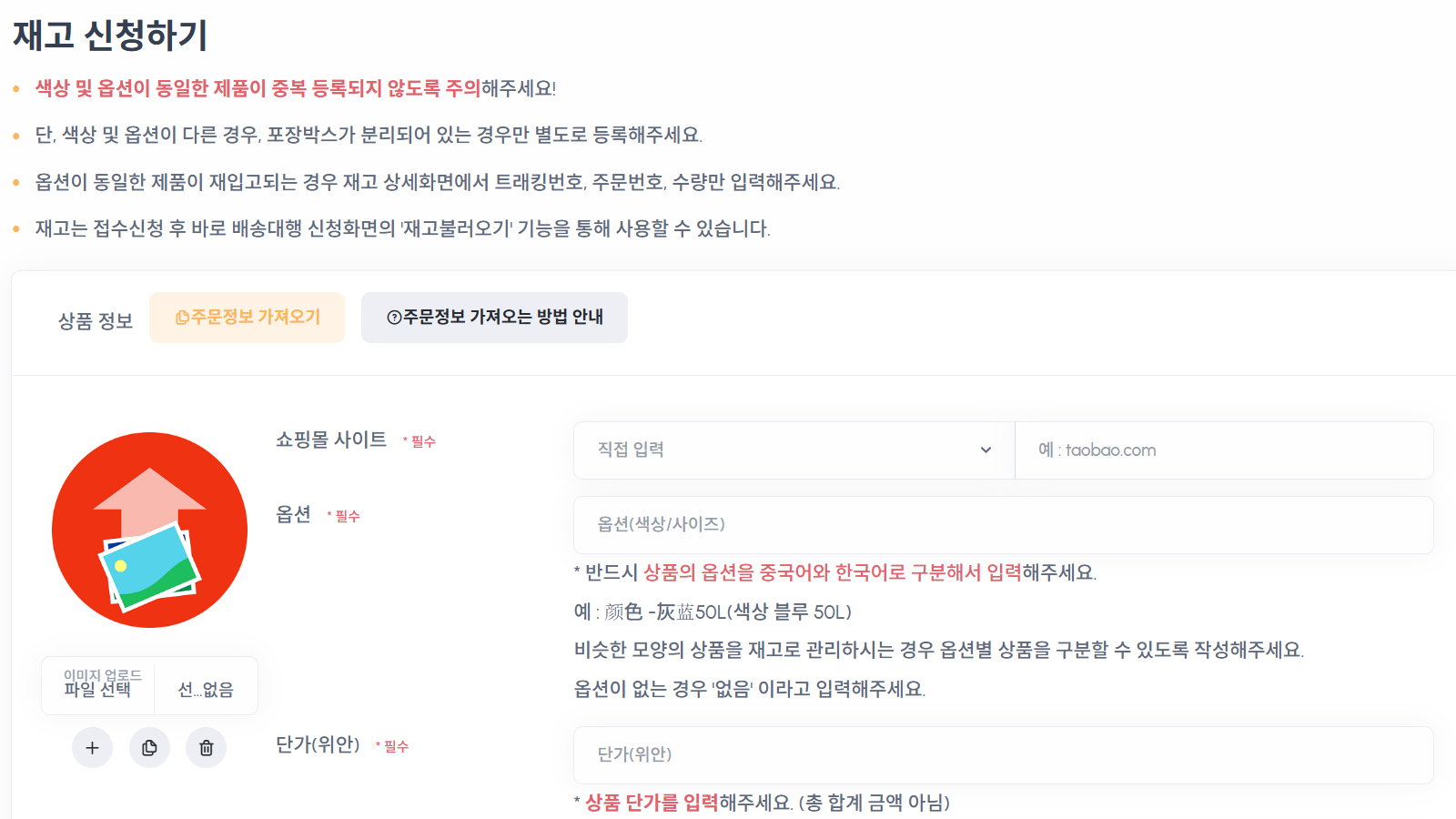Click the 옵션(색상/사이즈) input field
Screen dimensions: 1456x819
pos(1001,524)
